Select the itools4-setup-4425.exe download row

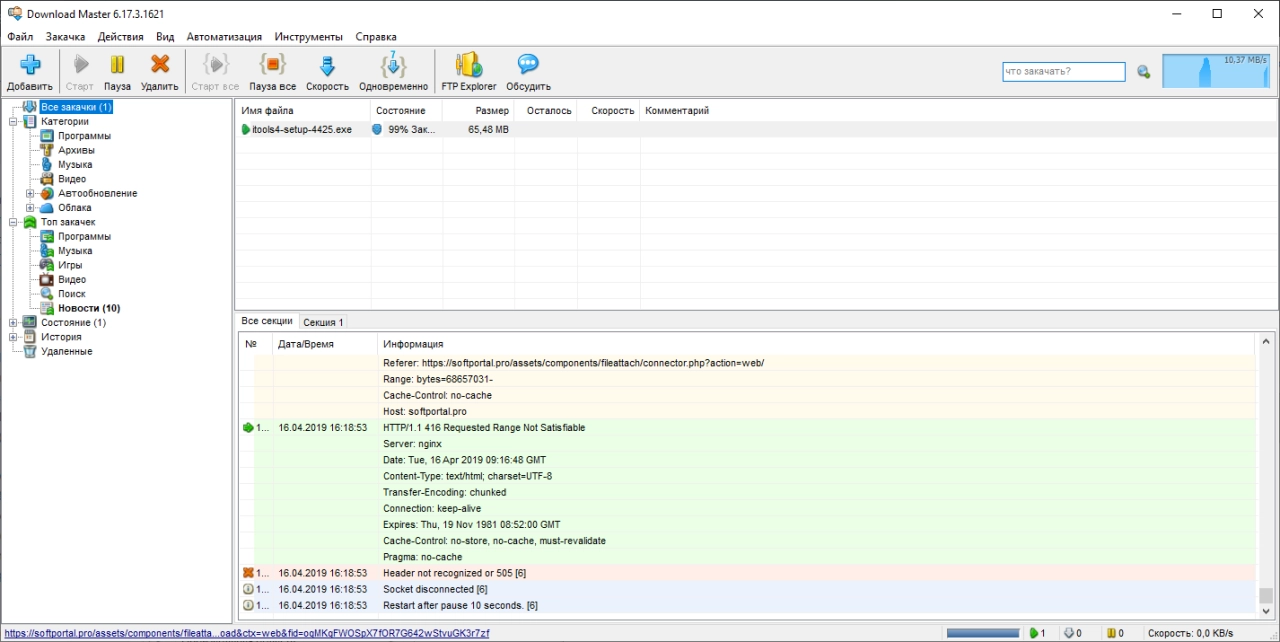tap(756, 129)
